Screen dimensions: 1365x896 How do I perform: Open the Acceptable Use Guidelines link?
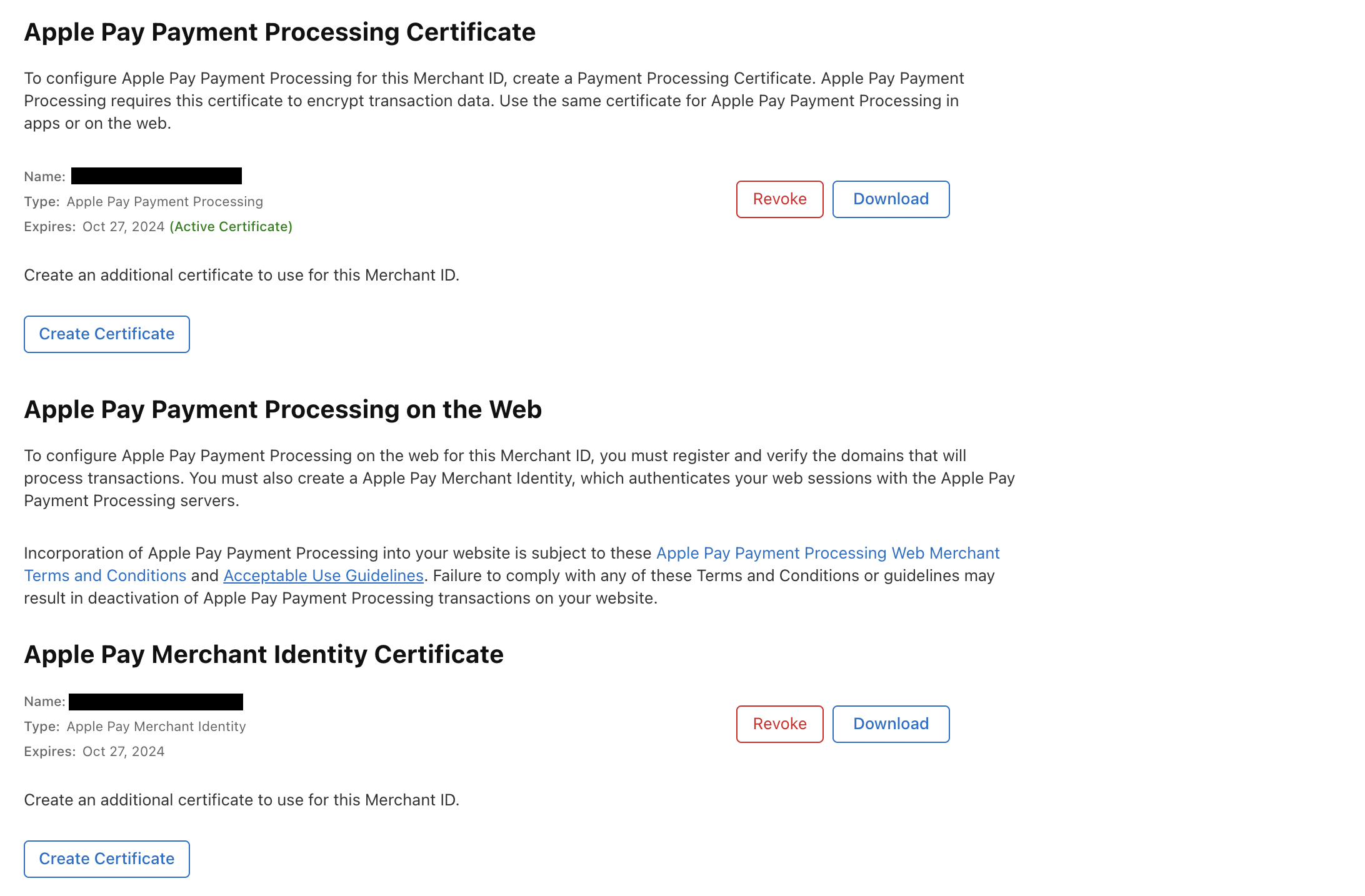pyautogui.click(x=323, y=576)
